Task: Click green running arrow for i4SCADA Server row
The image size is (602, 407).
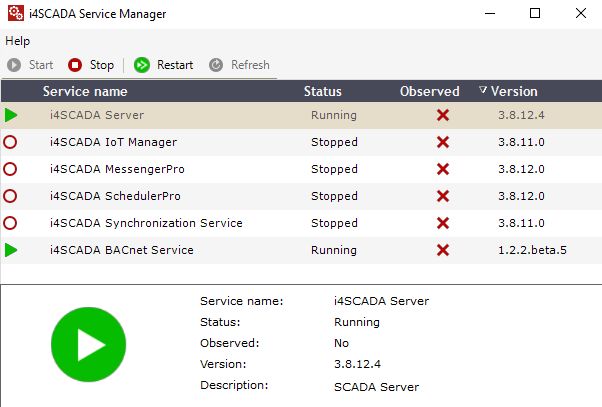Action: [11, 115]
